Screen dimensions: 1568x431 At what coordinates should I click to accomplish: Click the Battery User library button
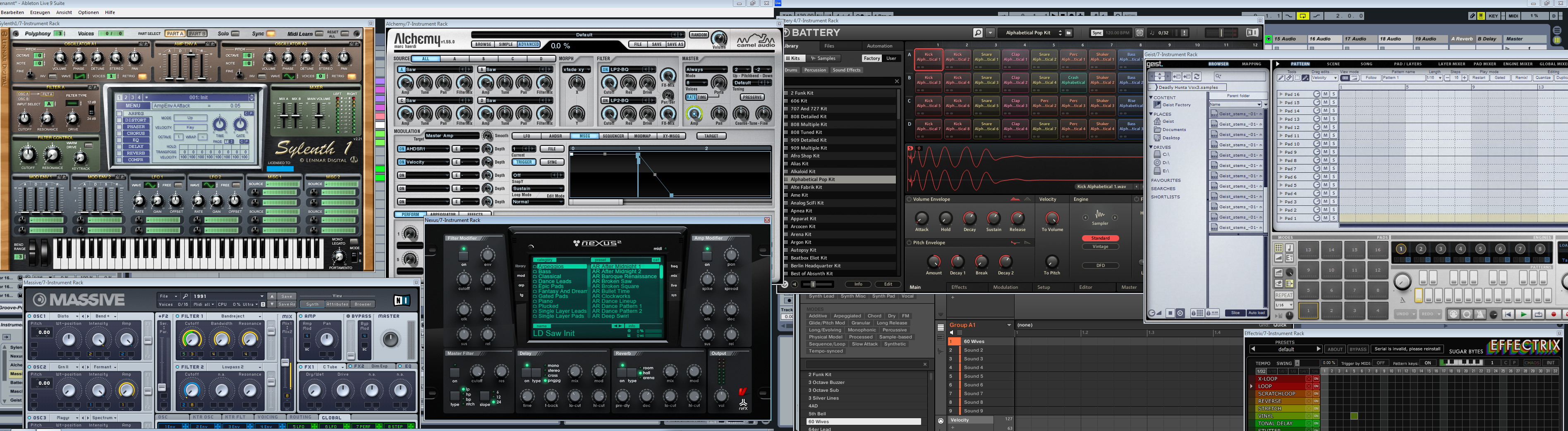coord(891,58)
